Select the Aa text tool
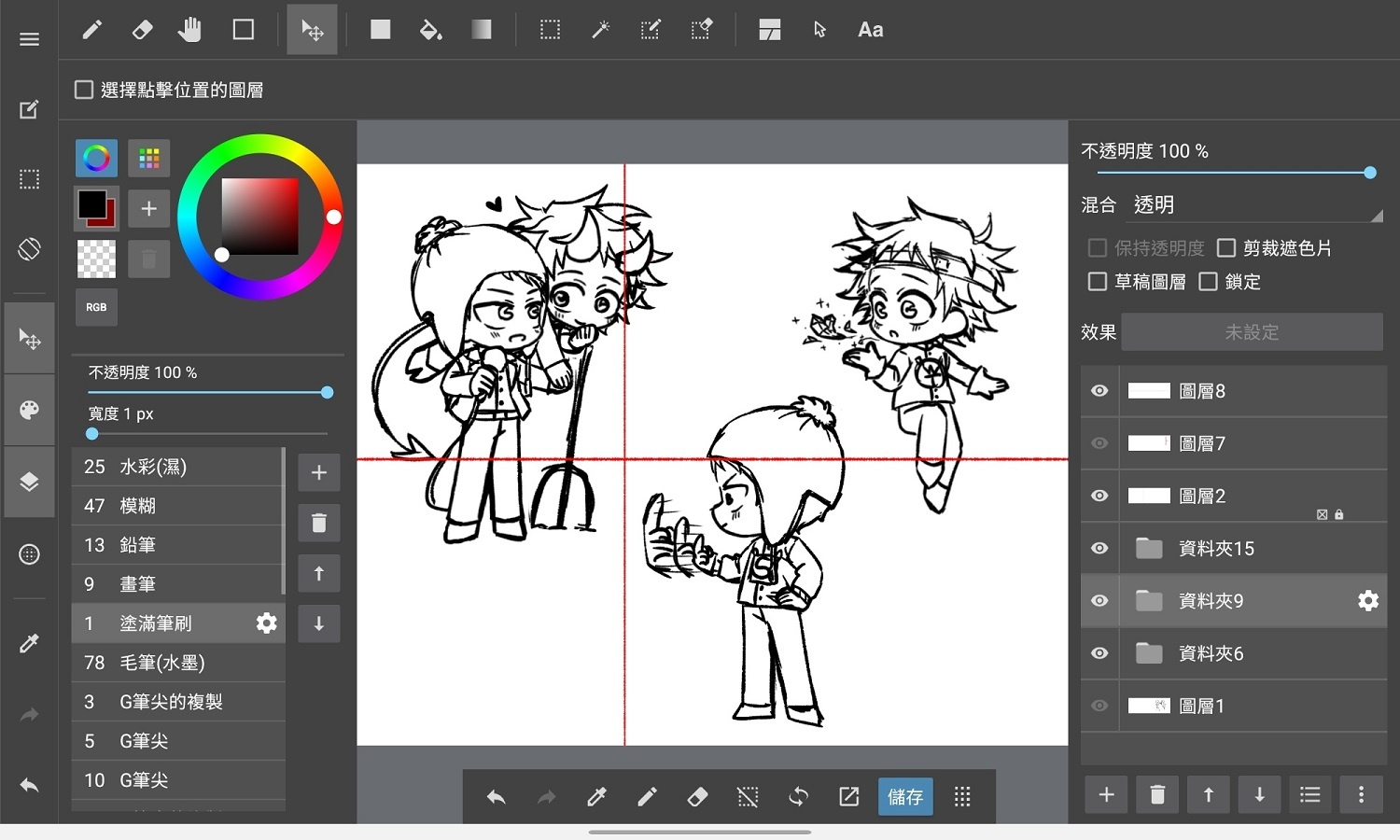Screen dimensions: 1400x840 (870, 30)
